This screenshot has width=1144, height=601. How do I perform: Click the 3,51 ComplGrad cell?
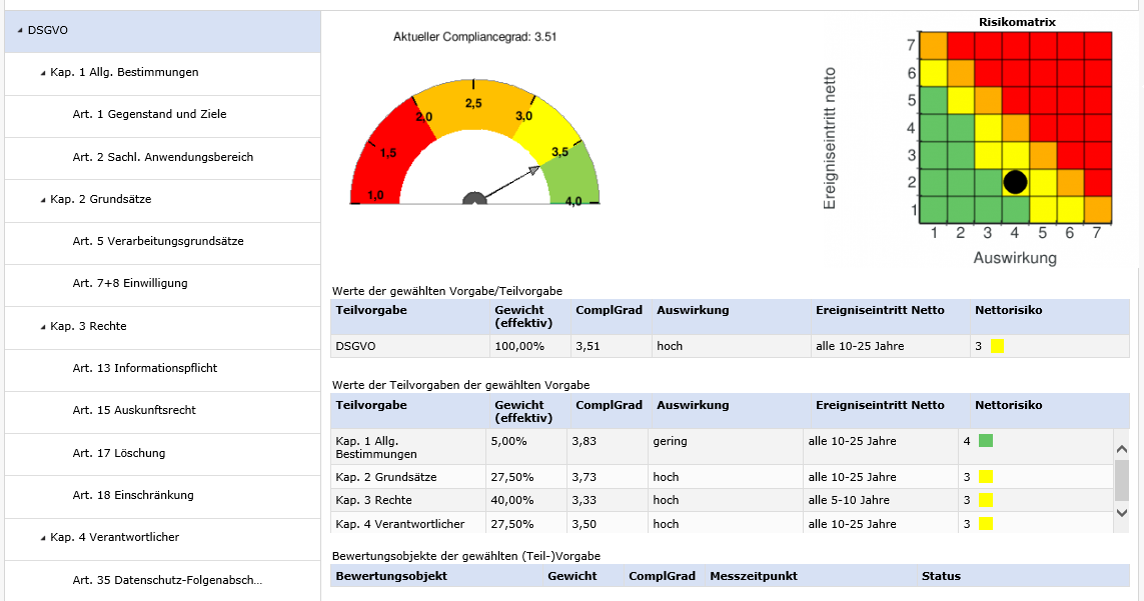tap(611, 346)
